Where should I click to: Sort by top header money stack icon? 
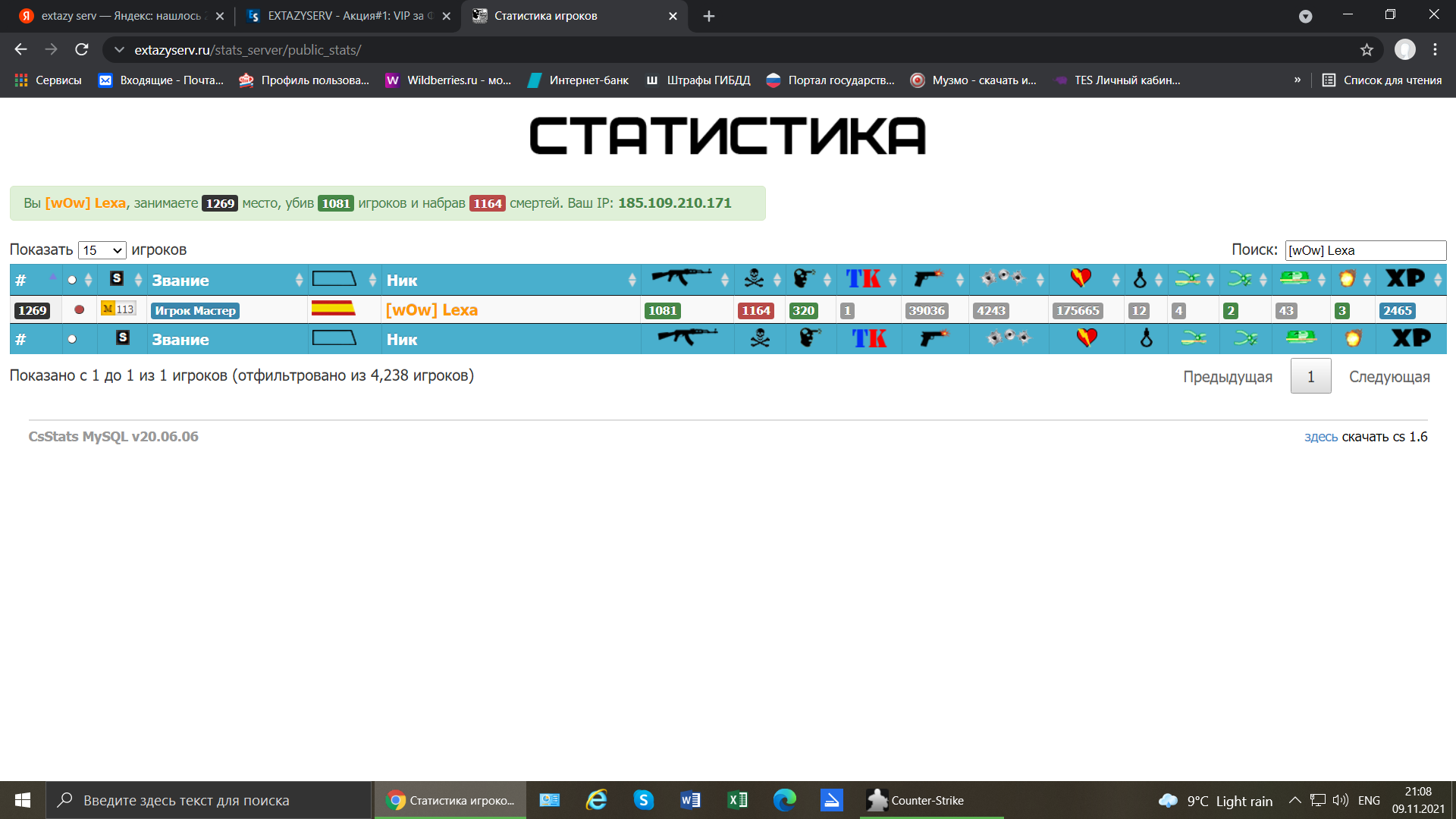[x=1295, y=278]
